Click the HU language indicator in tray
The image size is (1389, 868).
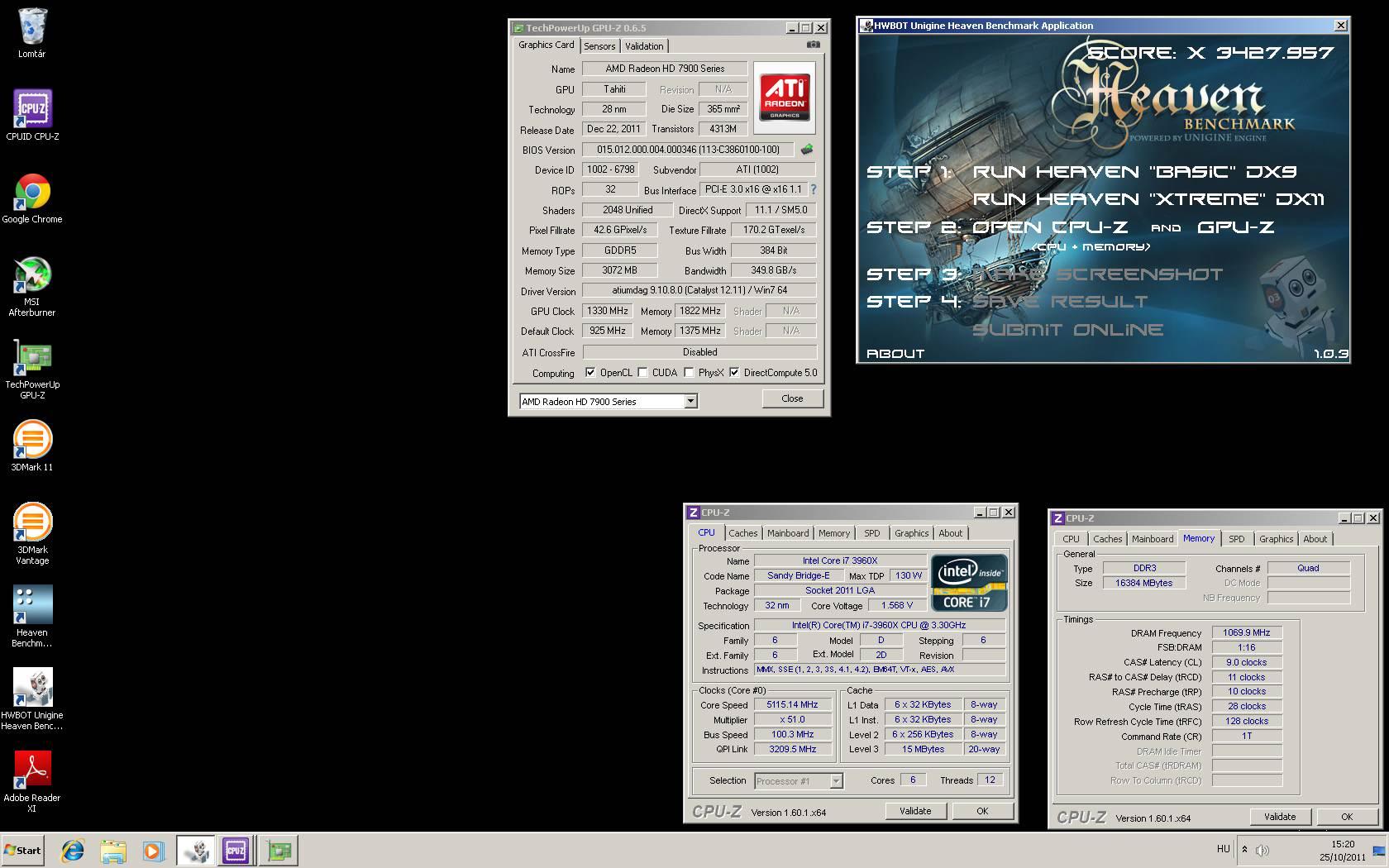click(x=1224, y=849)
